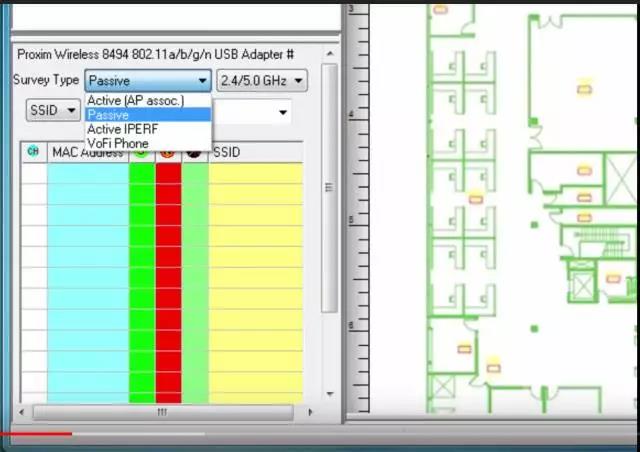The width and height of the screenshot is (640, 452).
Task: Click the vertical scrollbar thumb of the AP list
Action: coord(328,187)
